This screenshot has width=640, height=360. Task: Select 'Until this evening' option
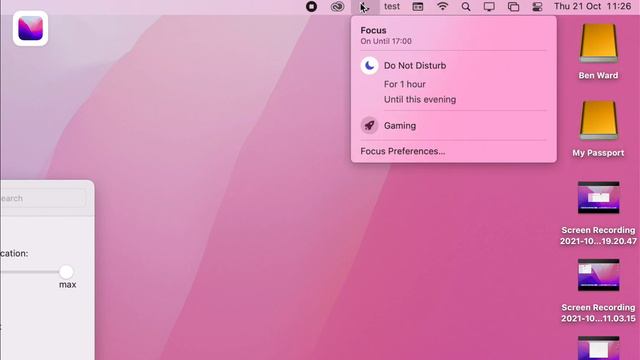coord(420,100)
